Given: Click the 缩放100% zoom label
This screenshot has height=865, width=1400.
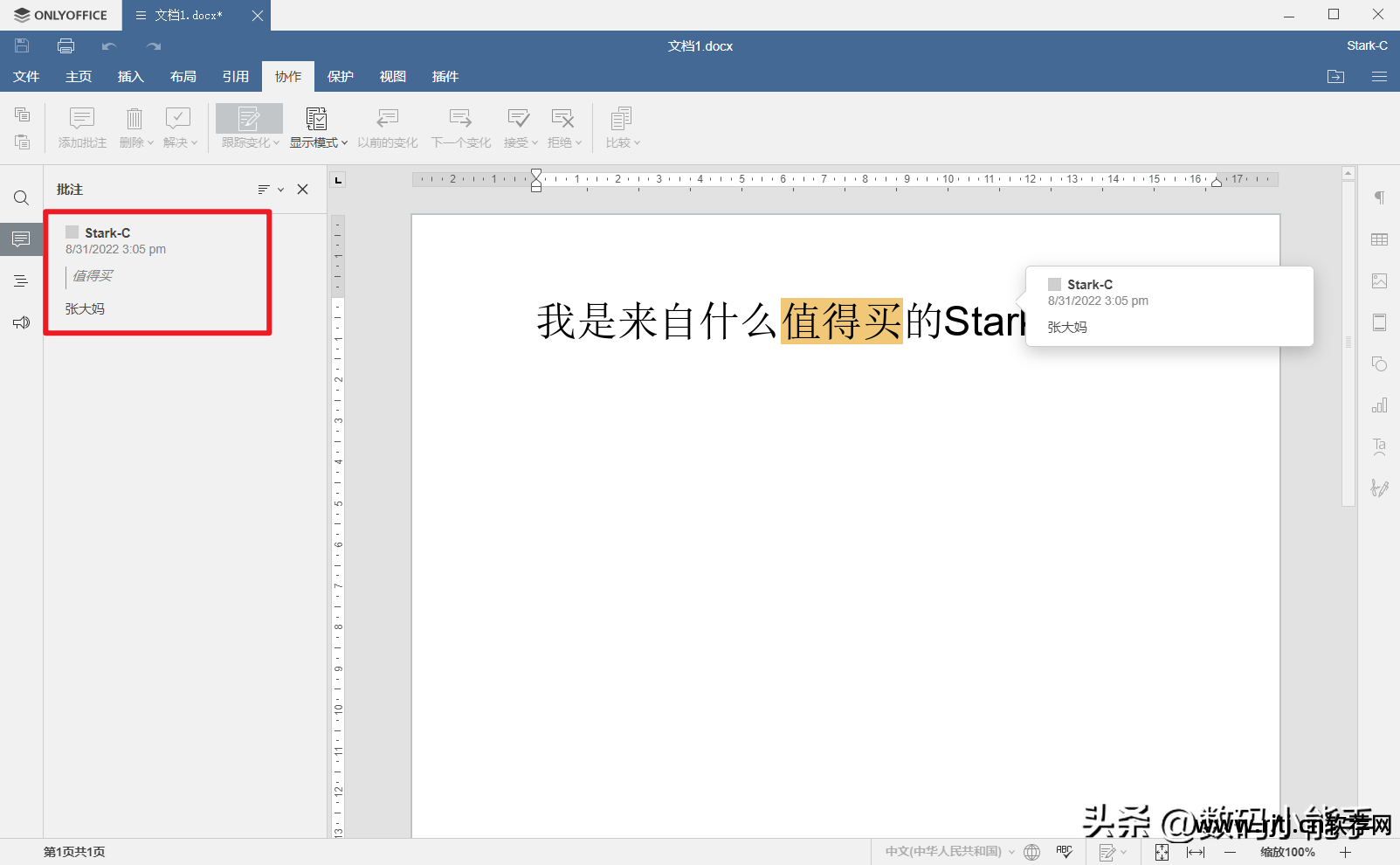Looking at the screenshot, I should (x=1287, y=852).
